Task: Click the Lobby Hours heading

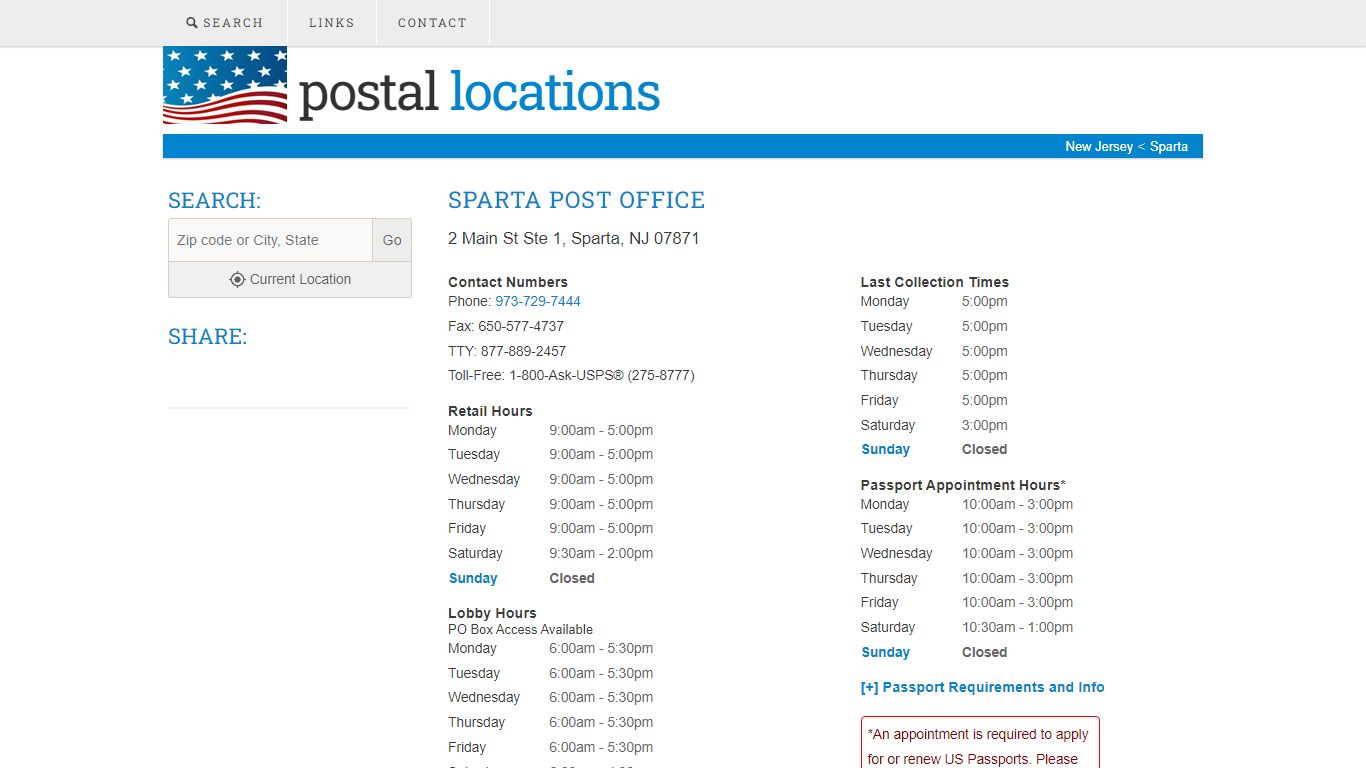Action: coord(492,613)
